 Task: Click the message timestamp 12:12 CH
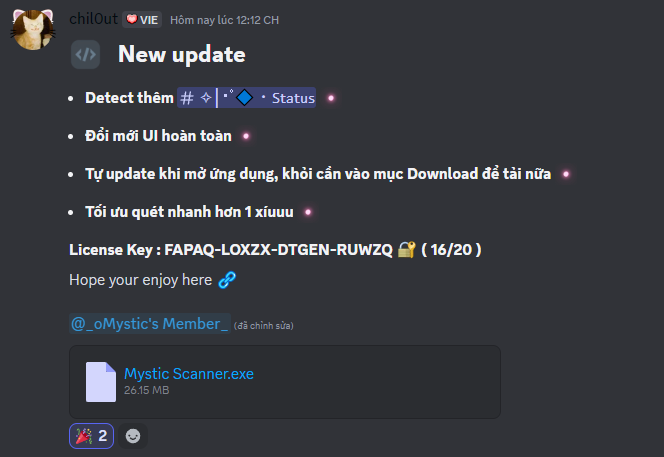click(x=224, y=20)
